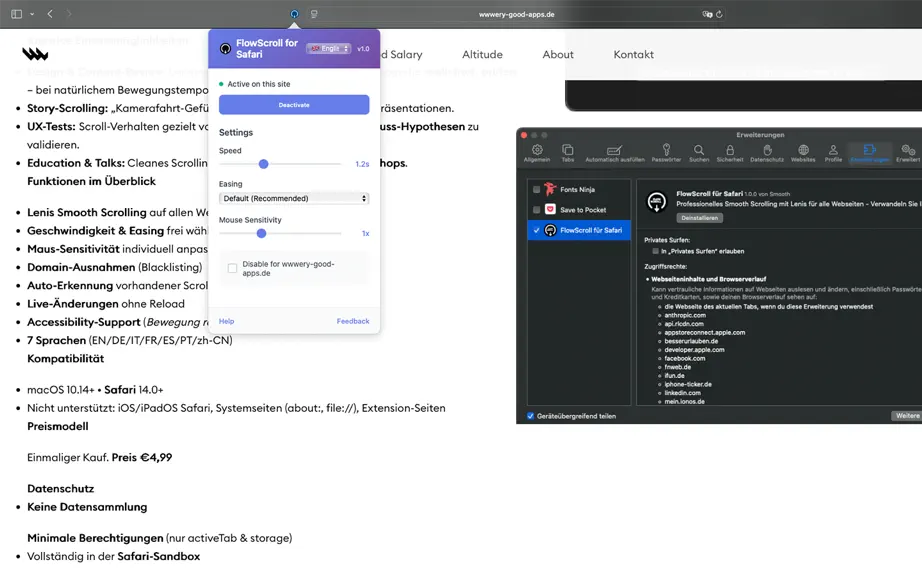Image resolution: width=922 pixels, height=576 pixels.
Task: Toggle Geräteübergreifend teilen checkbox
Action: click(530, 416)
